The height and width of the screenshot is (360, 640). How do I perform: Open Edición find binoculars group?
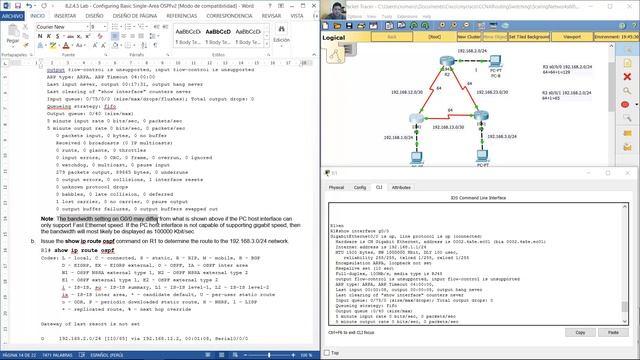click(x=281, y=33)
